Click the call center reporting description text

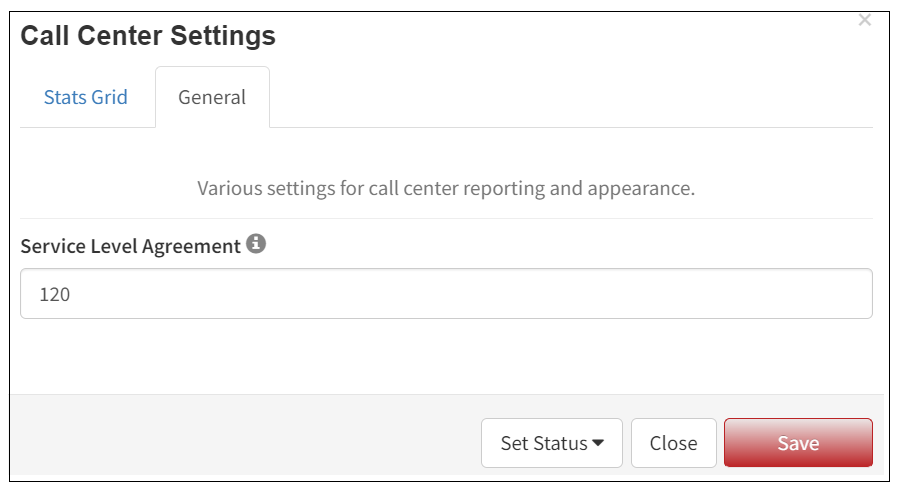[446, 188]
